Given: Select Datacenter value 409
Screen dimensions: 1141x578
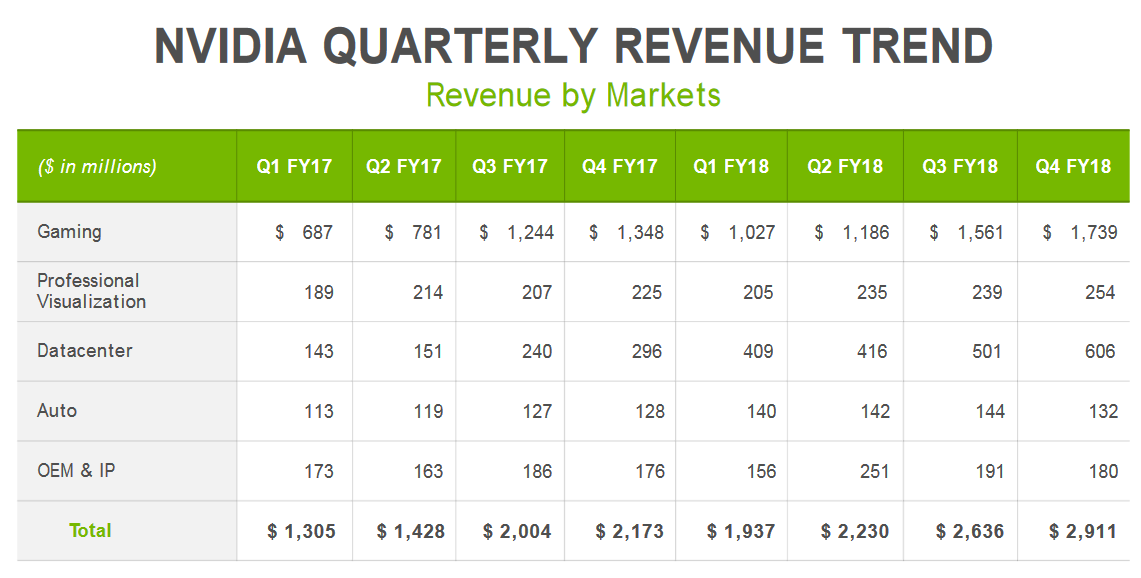Looking at the screenshot, I should tap(758, 352).
